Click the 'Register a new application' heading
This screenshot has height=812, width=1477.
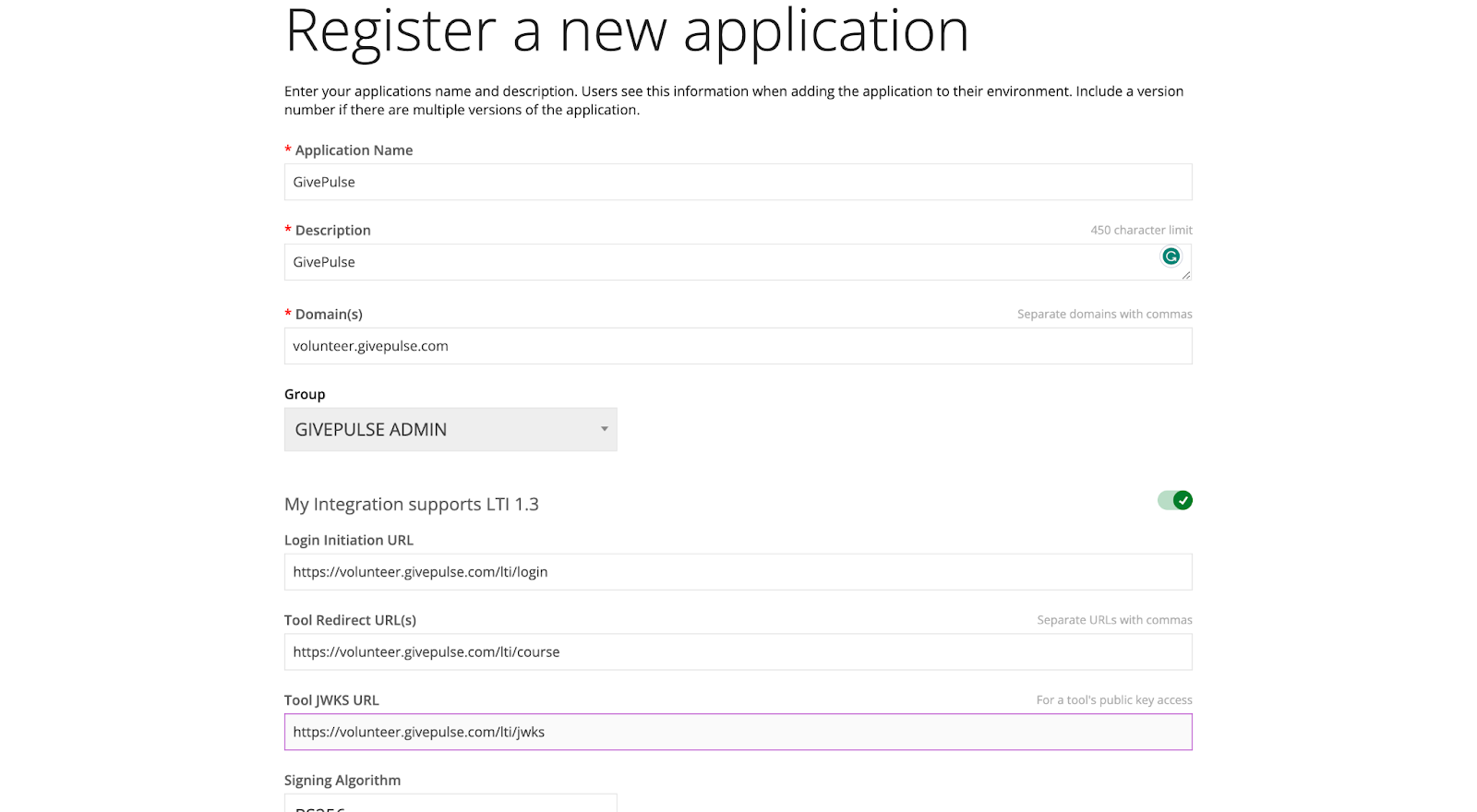[x=627, y=30]
